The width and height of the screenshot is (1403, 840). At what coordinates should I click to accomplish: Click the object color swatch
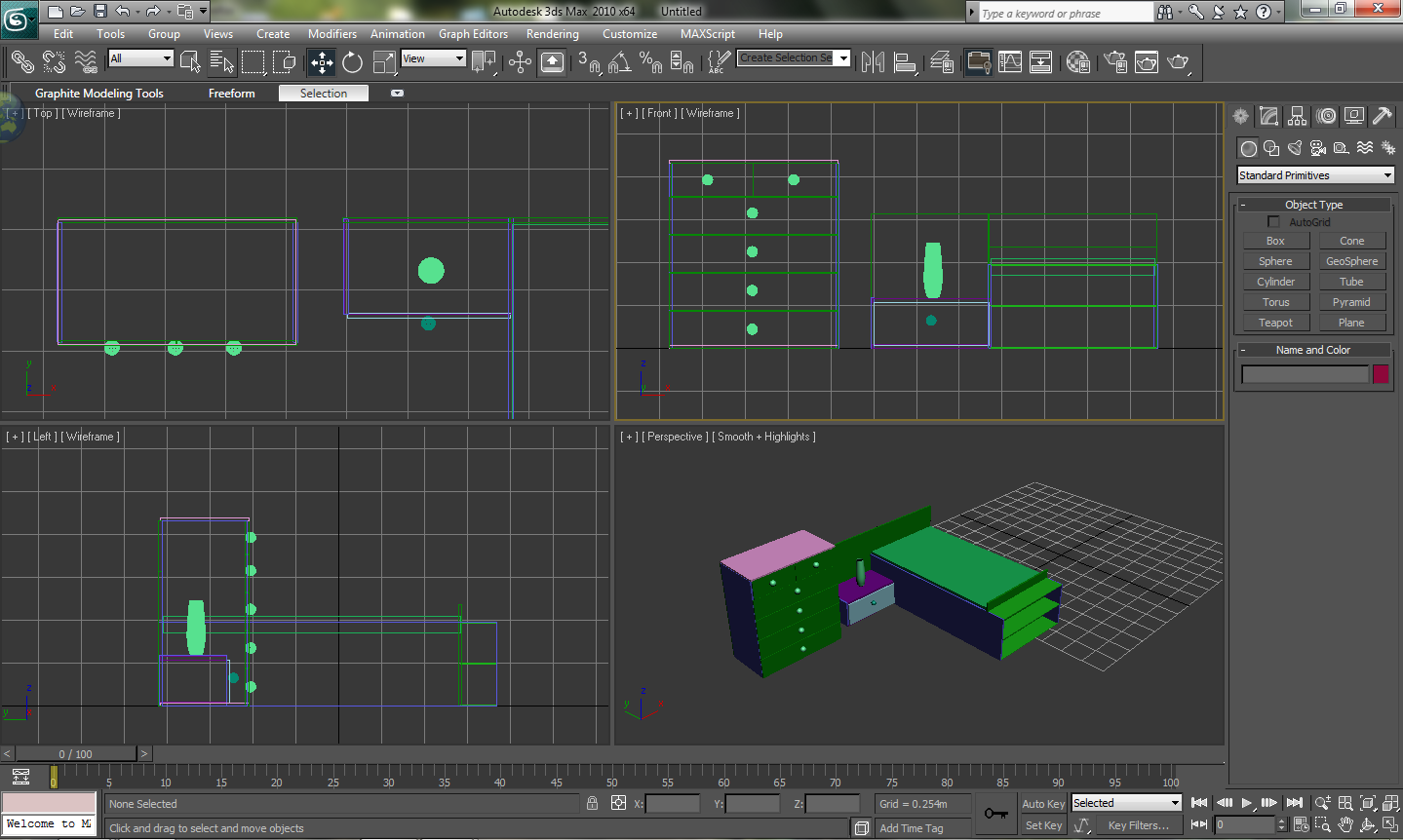[1381, 374]
